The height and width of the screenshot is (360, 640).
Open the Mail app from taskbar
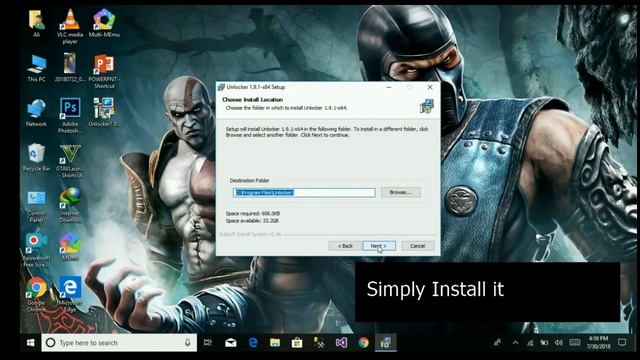pyautogui.click(x=231, y=342)
